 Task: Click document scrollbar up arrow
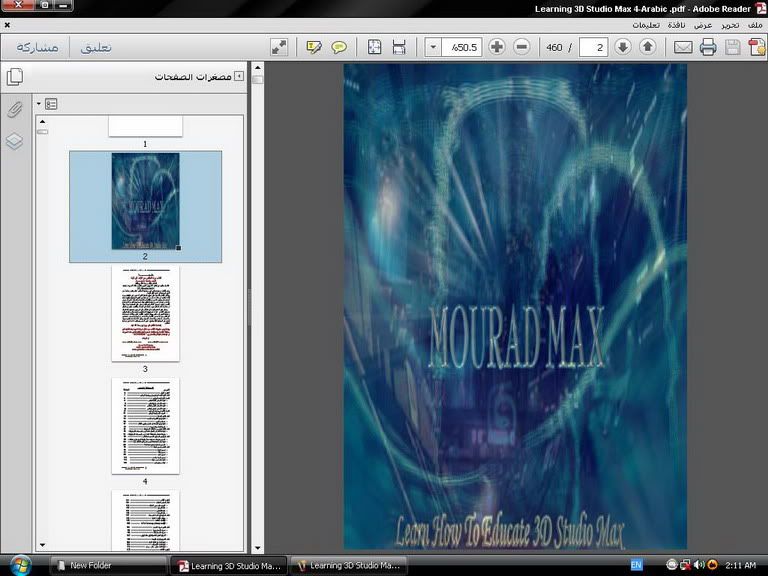258,68
